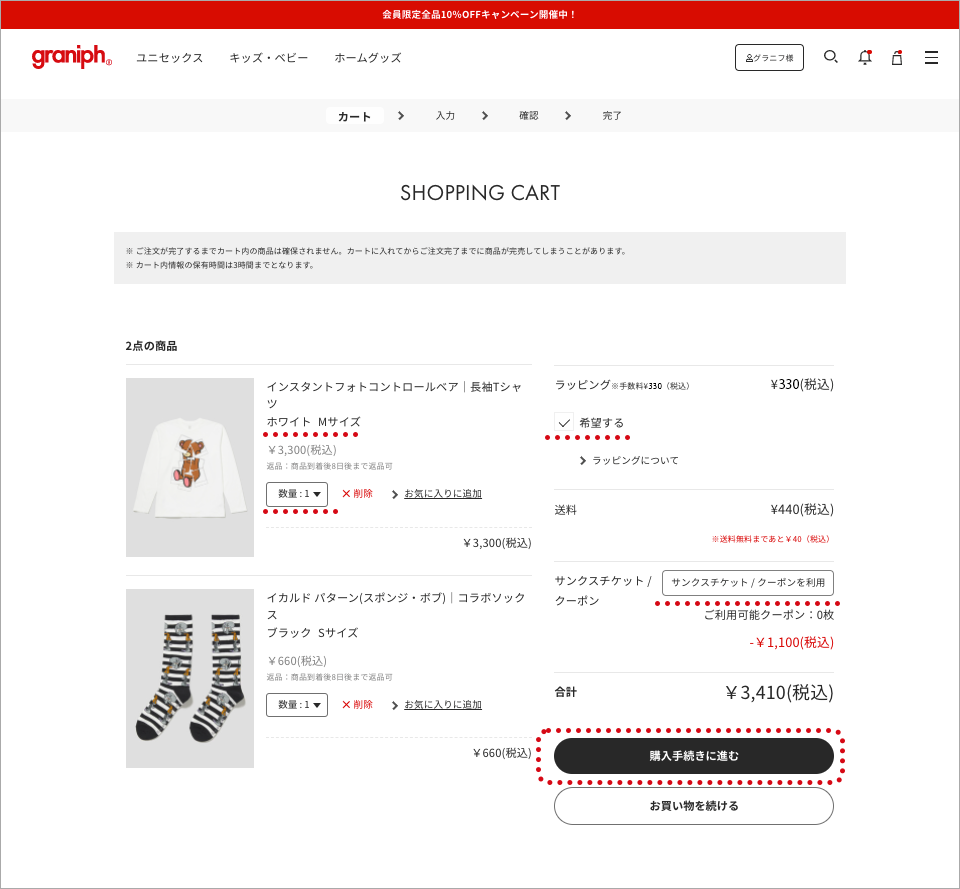Click the グラニフ様 account button
The width and height of the screenshot is (960, 889).
coord(769,58)
